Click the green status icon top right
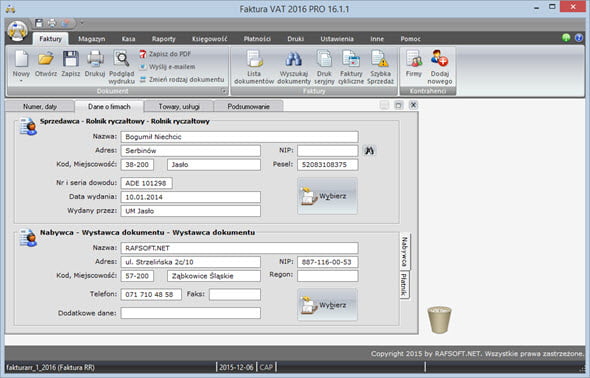The height and width of the screenshot is (378, 590). tap(566, 37)
